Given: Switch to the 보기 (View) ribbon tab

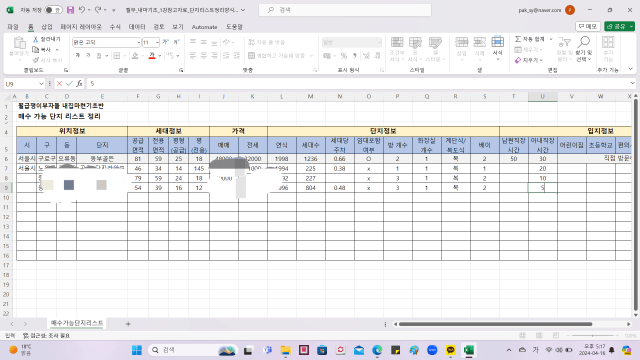Looking at the screenshot, I should tap(178, 27).
